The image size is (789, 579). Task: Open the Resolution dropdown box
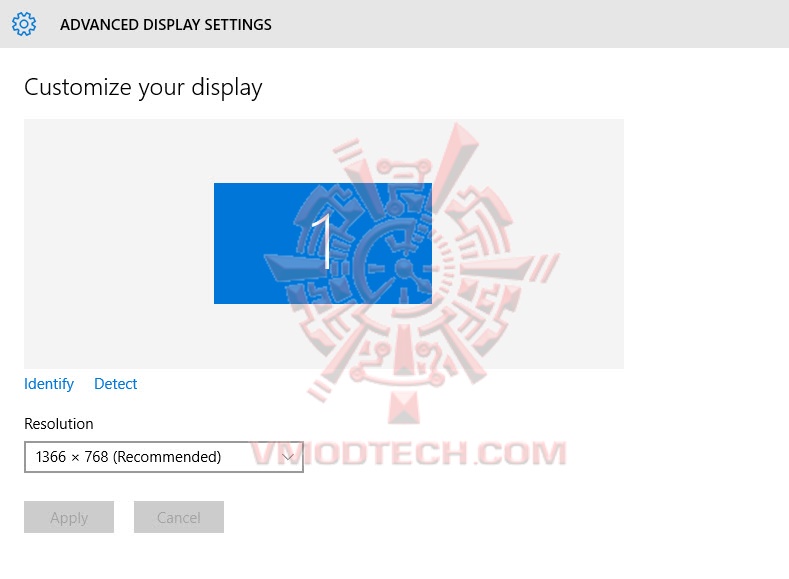click(x=164, y=457)
